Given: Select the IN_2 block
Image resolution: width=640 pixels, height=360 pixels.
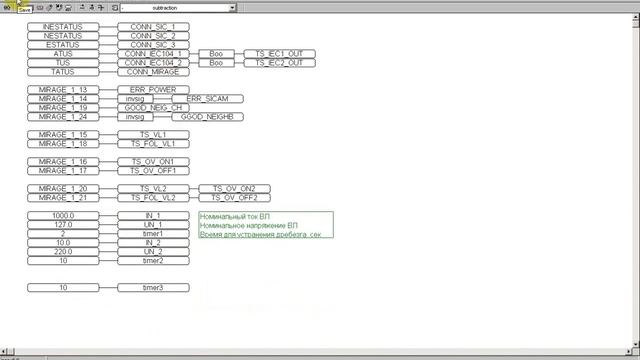Looking at the screenshot, I should pos(153,242).
